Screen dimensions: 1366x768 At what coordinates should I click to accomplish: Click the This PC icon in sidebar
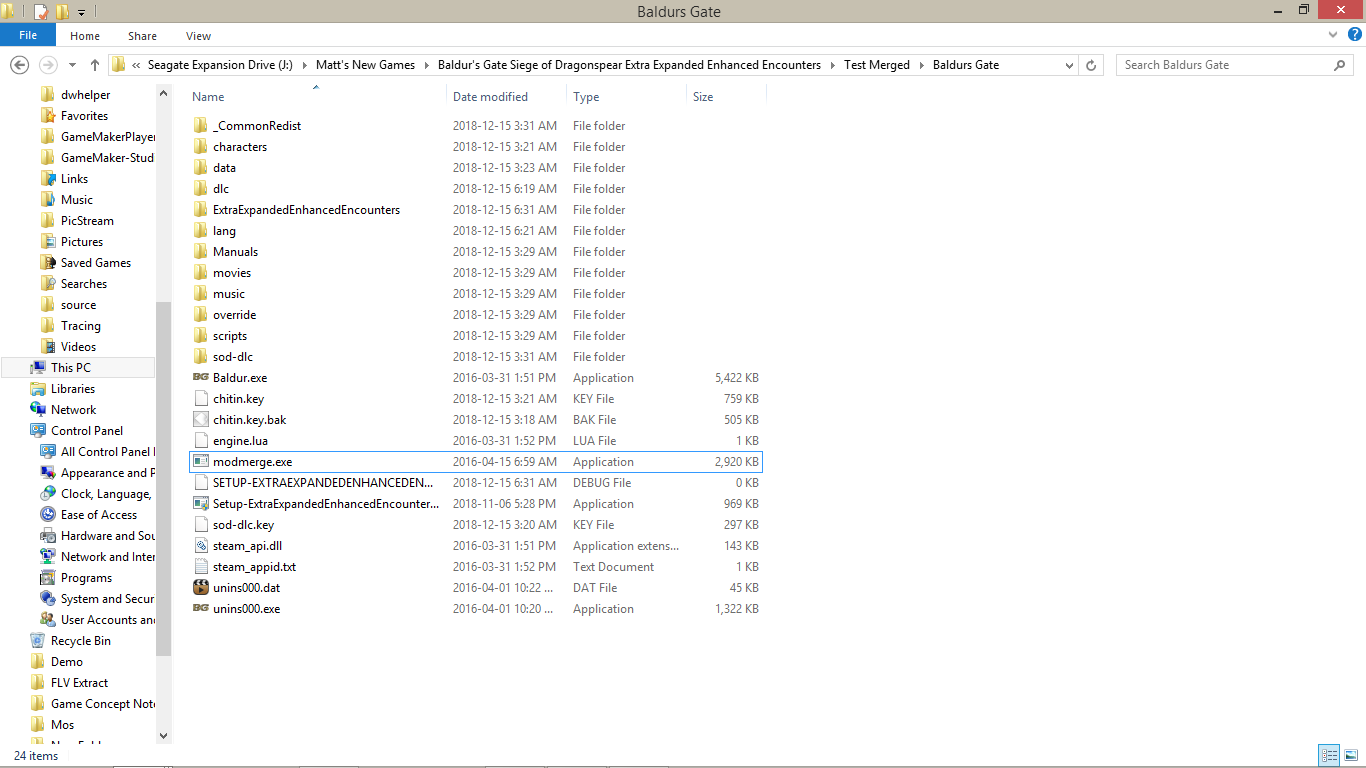click(x=38, y=368)
